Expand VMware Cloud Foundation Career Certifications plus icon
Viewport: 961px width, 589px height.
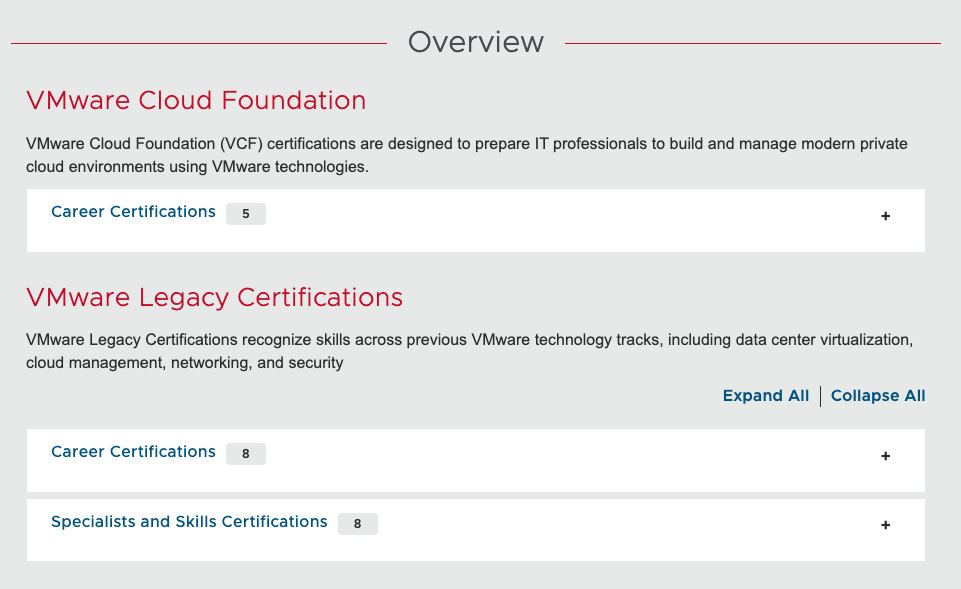(x=885, y=216)
